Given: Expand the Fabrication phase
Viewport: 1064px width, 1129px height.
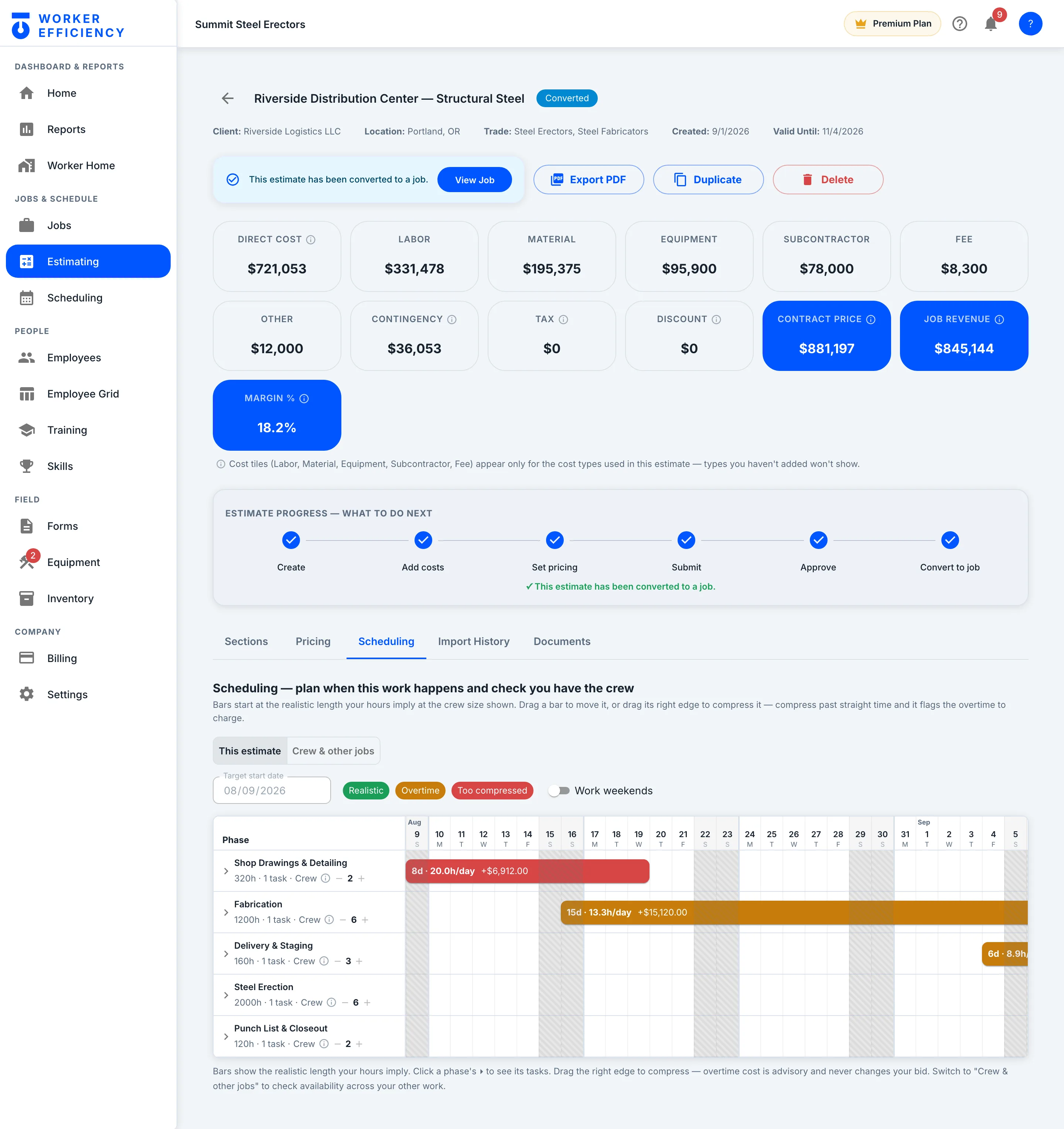Looking at the screenshot, I should pyautogui.click(x=226, y=912).
